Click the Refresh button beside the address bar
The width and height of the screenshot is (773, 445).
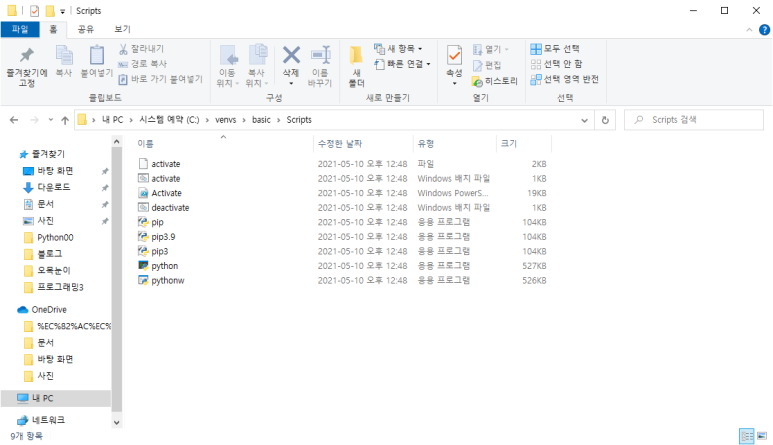point(605,120)
